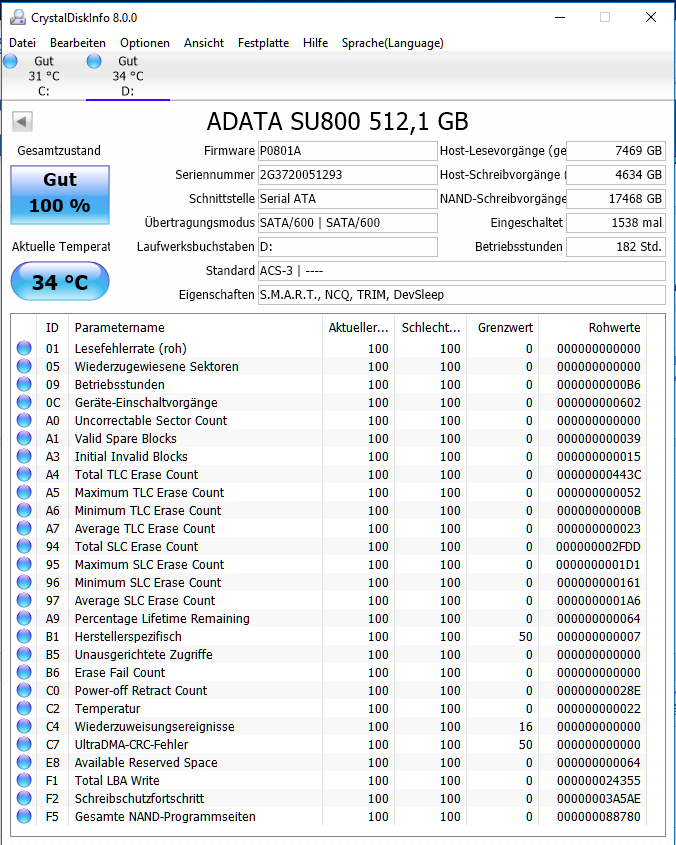Select the Total LBA Write row text
676x845 pixels.
(117, 780)
